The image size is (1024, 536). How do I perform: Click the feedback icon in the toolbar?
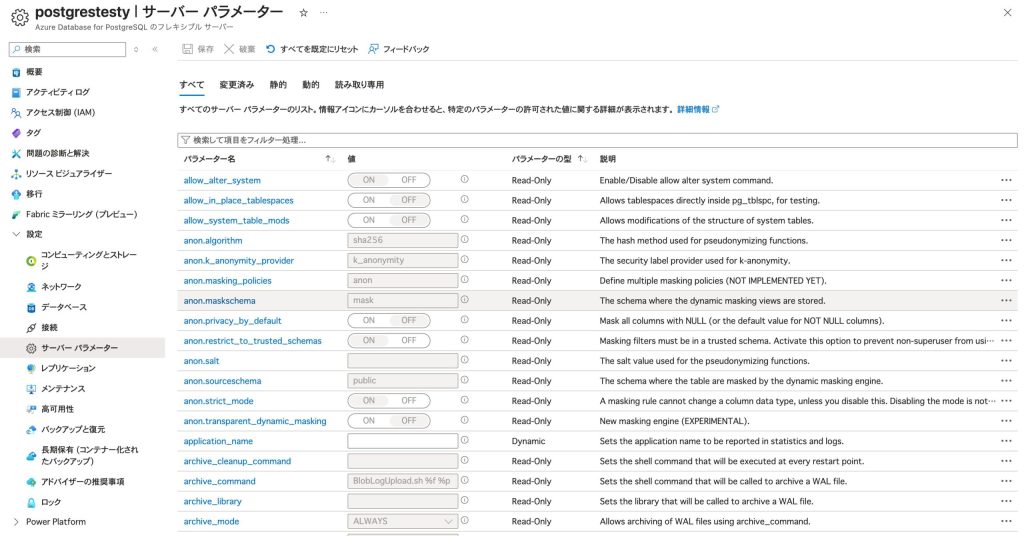pos(374,48)
